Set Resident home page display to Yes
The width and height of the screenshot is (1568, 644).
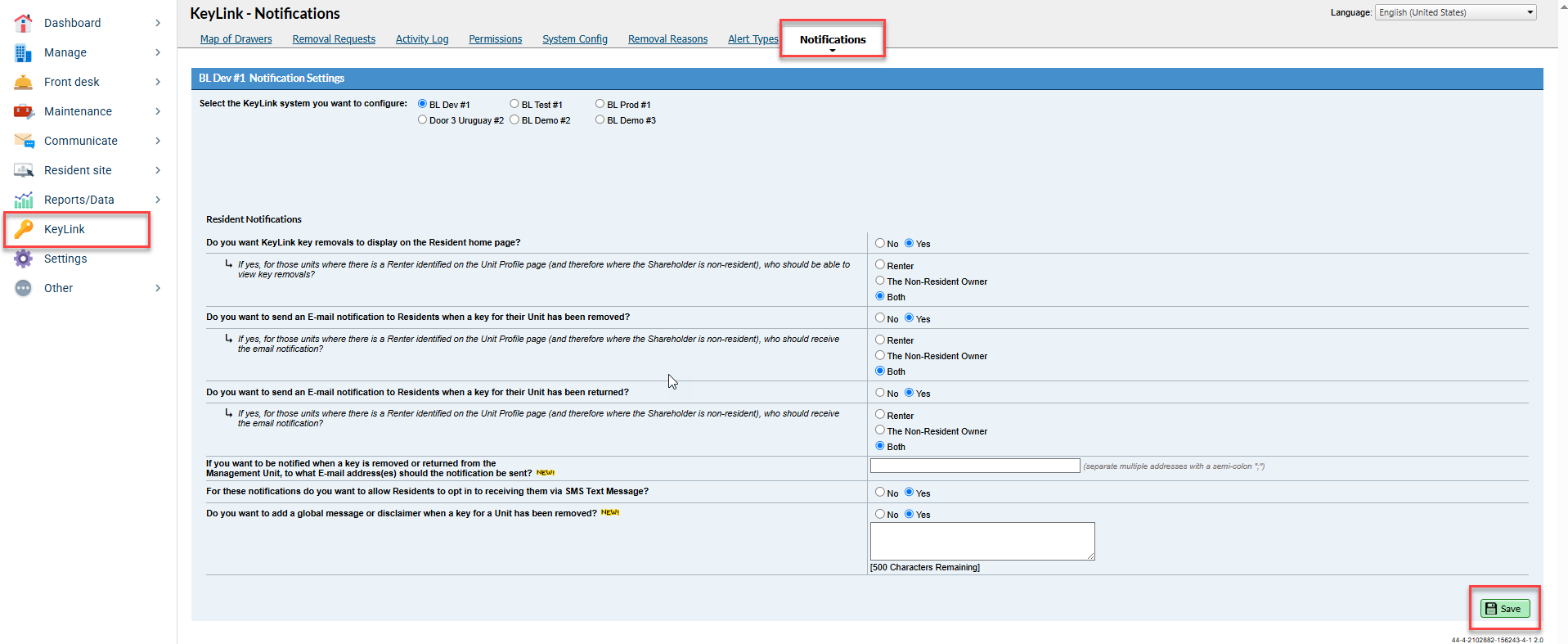[x=909, y=243]
